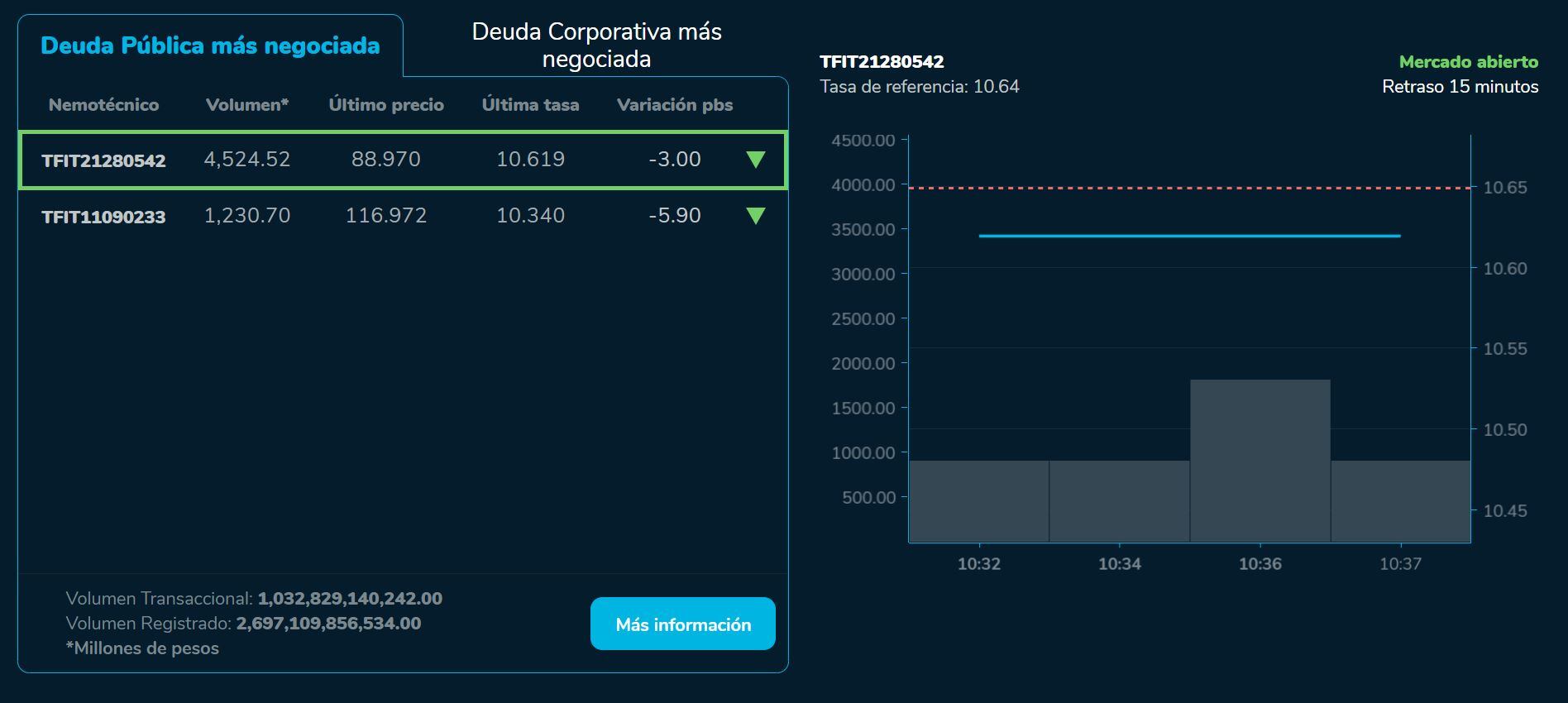Select the TFIT21280542 bond row
Viewport: 1568px width, 703px height.
pyautogui.click(x=402, y=160)
